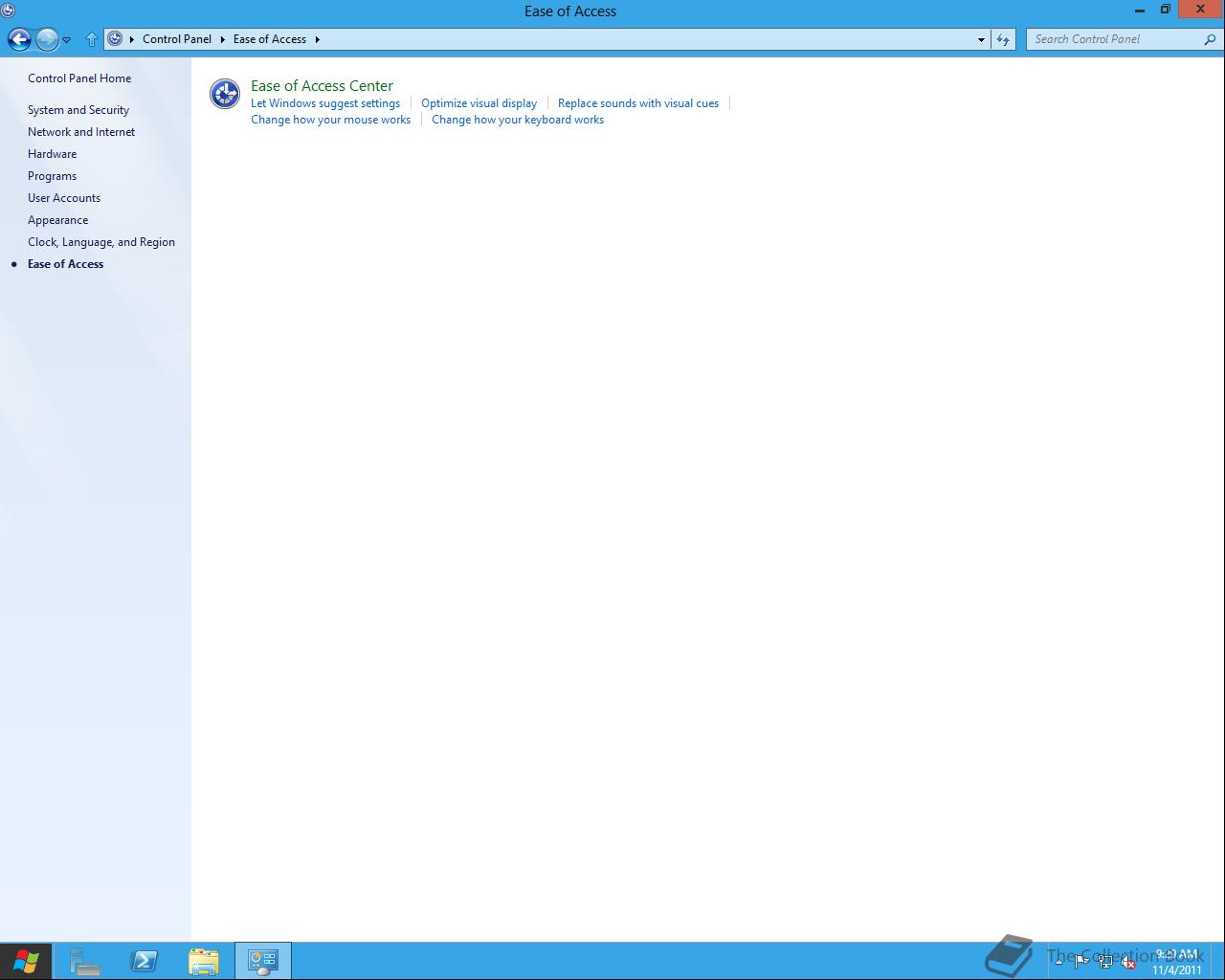Click the muted volume tray icon

click(1128, 962)
